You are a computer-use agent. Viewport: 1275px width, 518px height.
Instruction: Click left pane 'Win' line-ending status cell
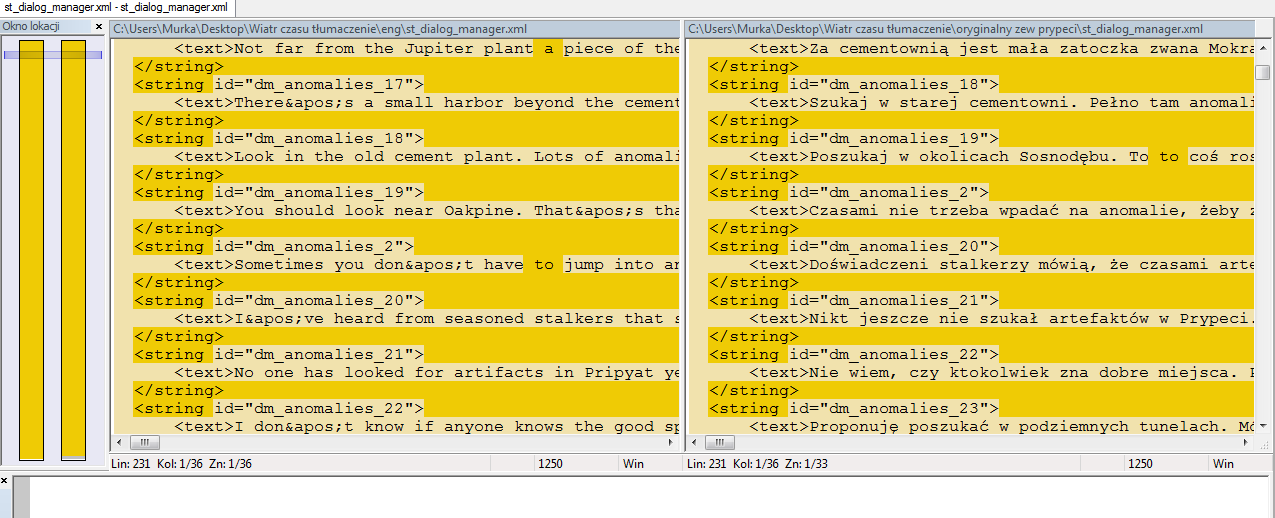633,464
